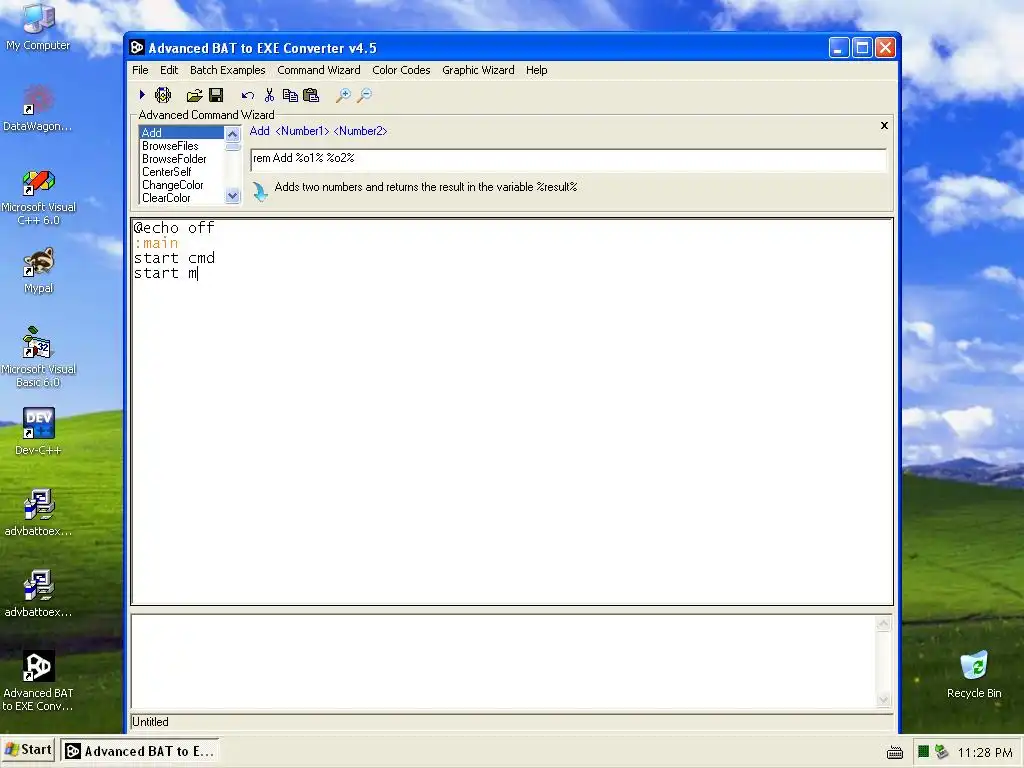Click the '@echo off' line in editor
The height and width of the screenshot is (768, 1024).
(174, 228)
